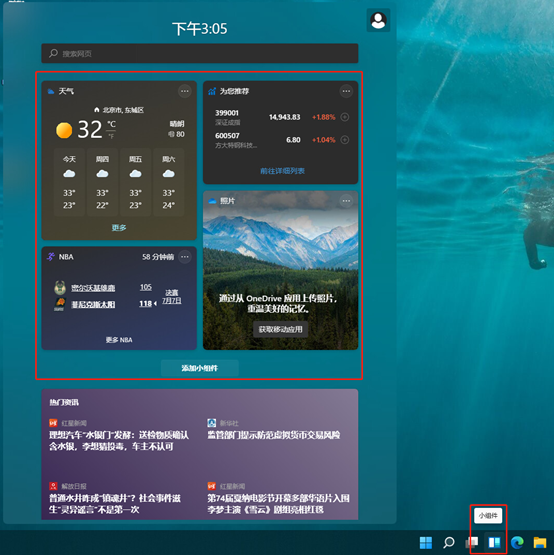Viewport: 554px width, 555px height.
Task: Switch the temperature unit to °F
Action: point(111,136)
